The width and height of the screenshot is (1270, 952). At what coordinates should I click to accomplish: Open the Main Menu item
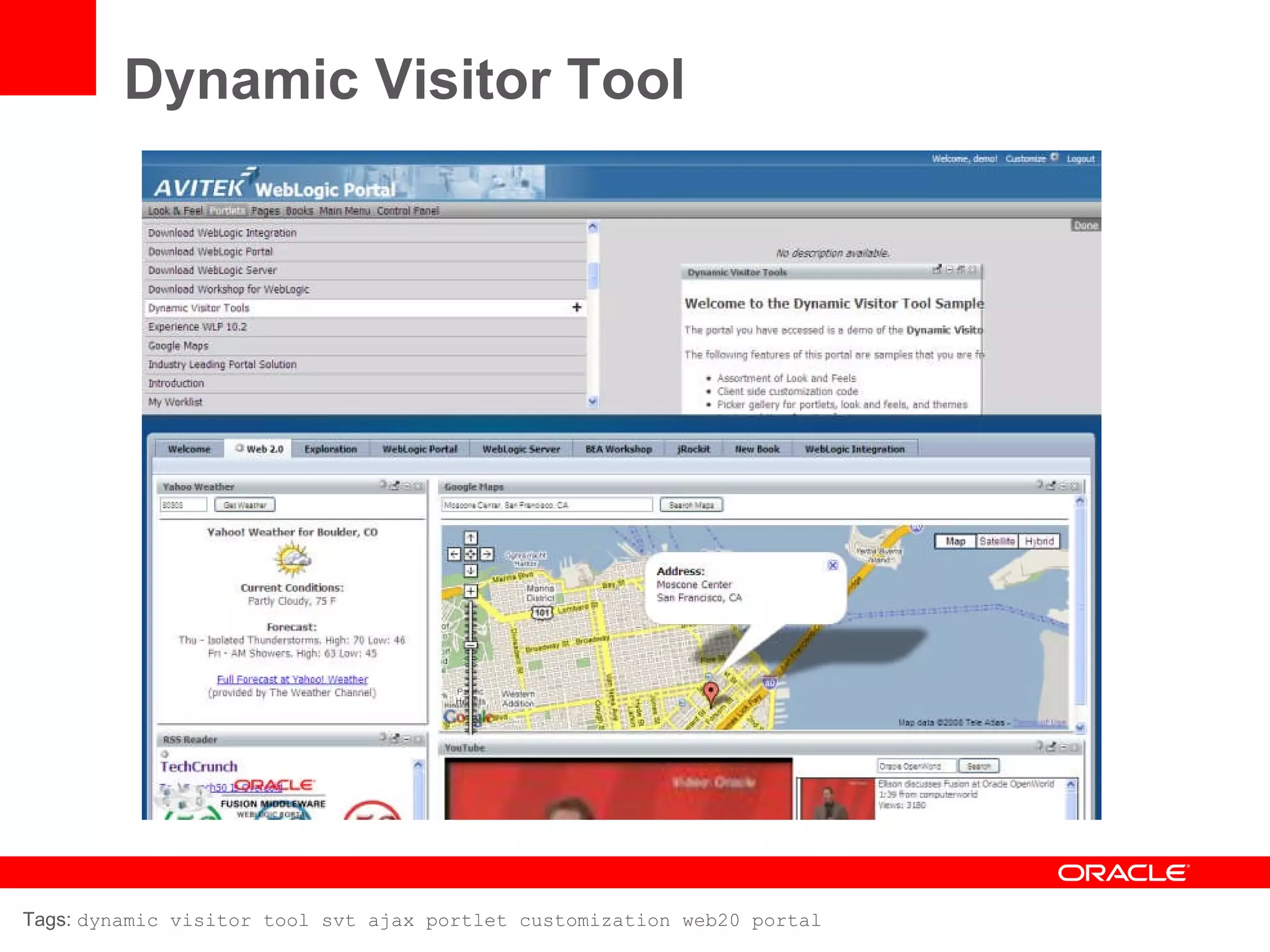[344, 211]
